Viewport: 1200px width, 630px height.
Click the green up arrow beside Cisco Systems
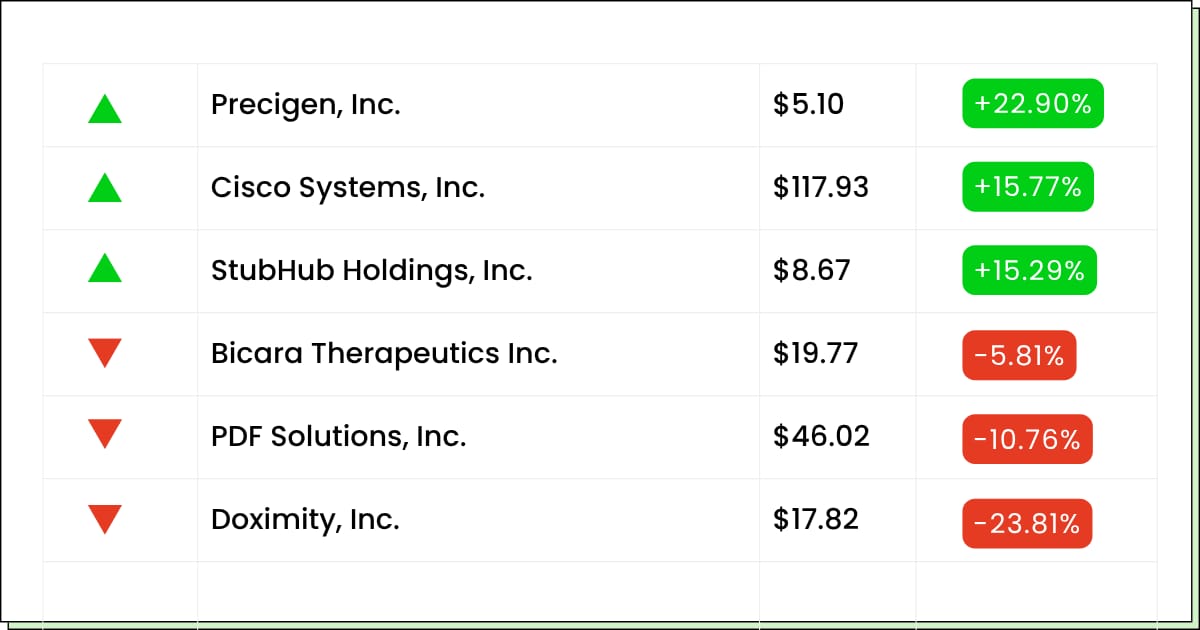pos(105,187)
